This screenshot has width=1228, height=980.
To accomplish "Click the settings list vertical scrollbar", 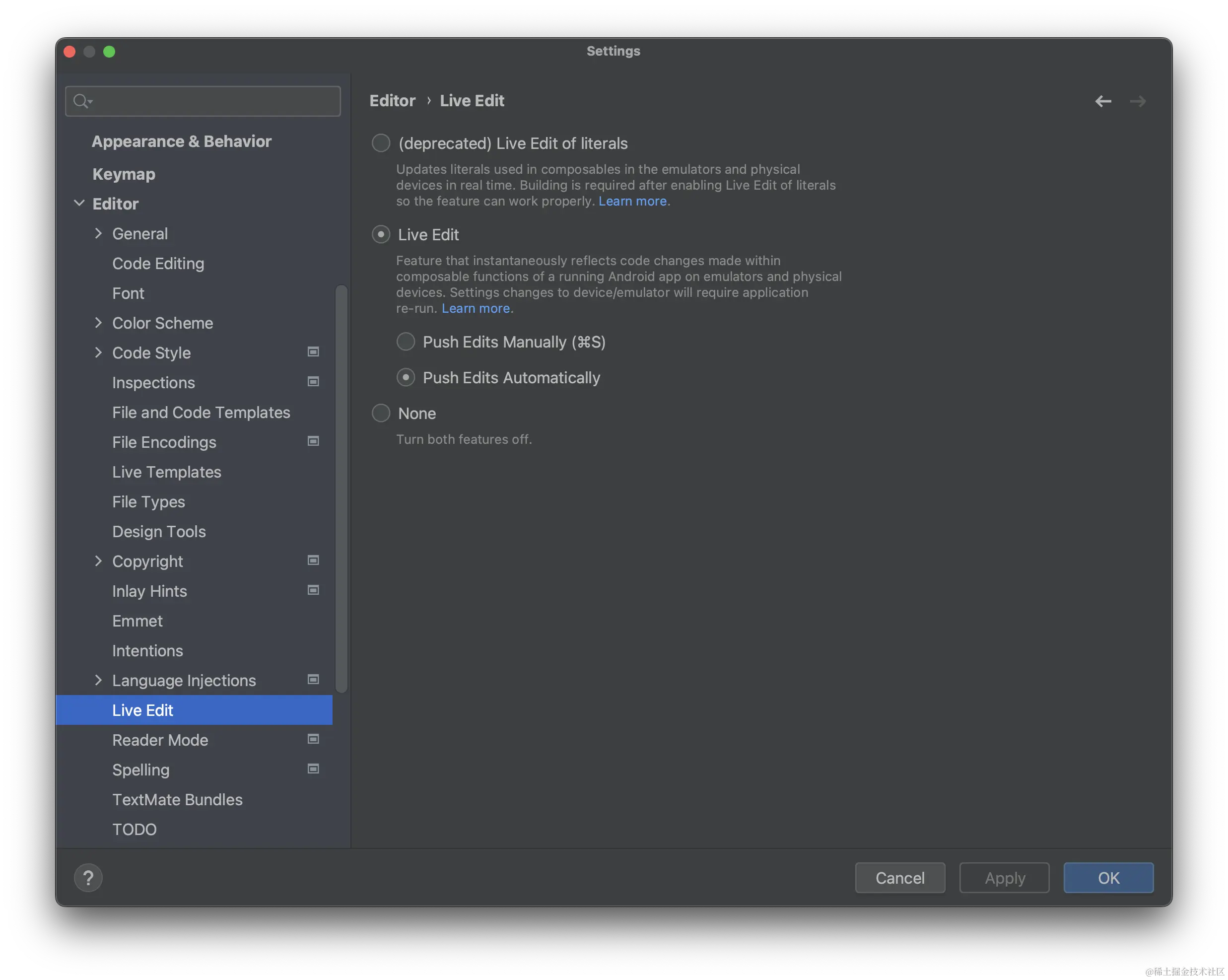I will 341,489.
